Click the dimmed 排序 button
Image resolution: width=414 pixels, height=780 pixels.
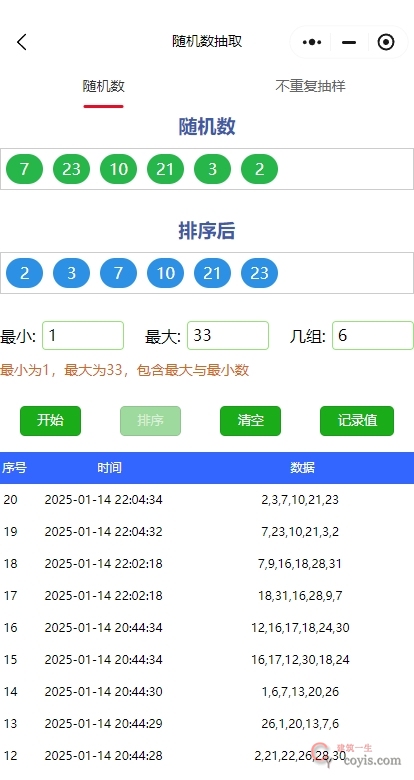tap(150, 421)
